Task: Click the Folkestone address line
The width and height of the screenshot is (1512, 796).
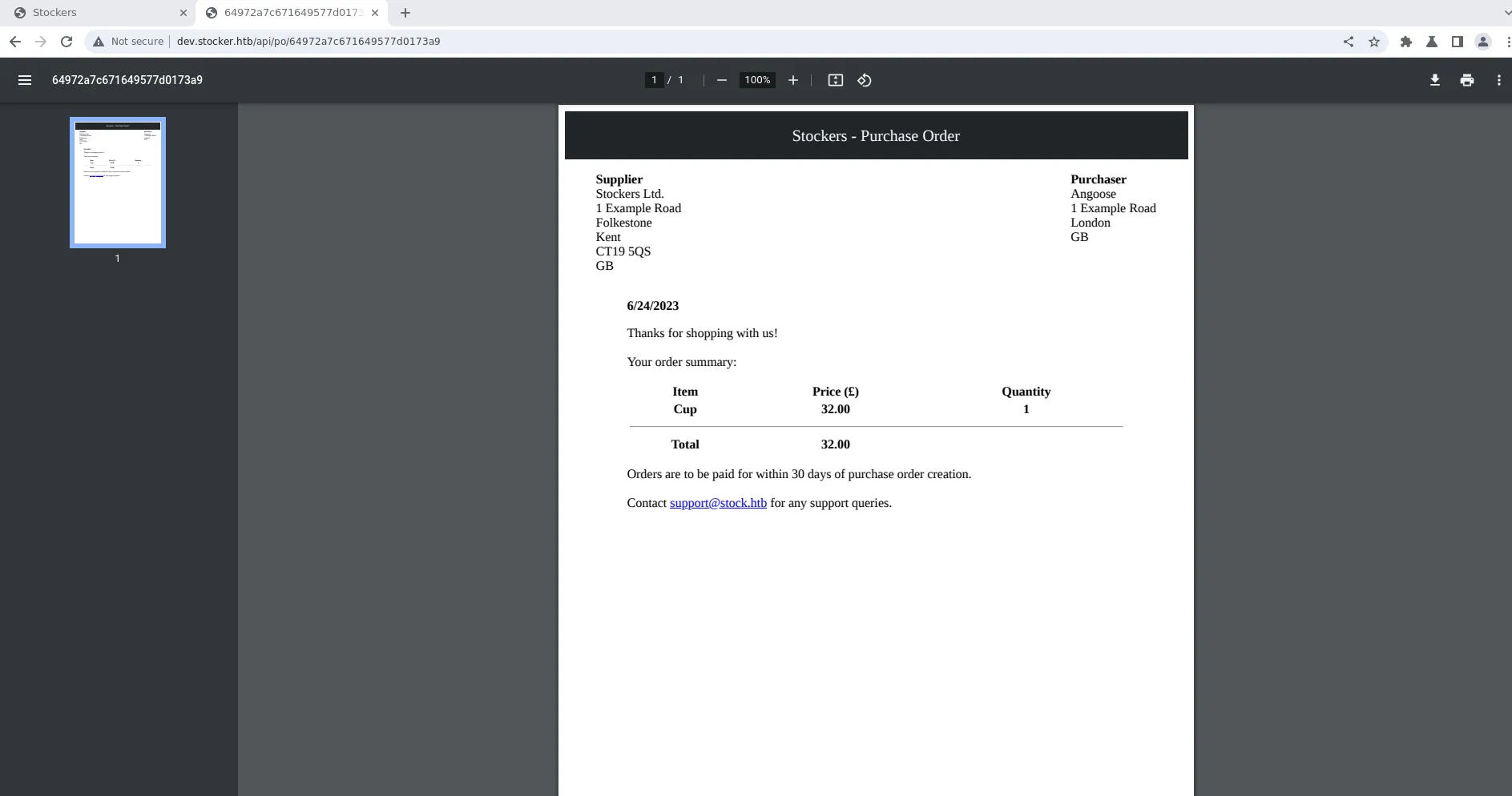Action: coord(623,223)
